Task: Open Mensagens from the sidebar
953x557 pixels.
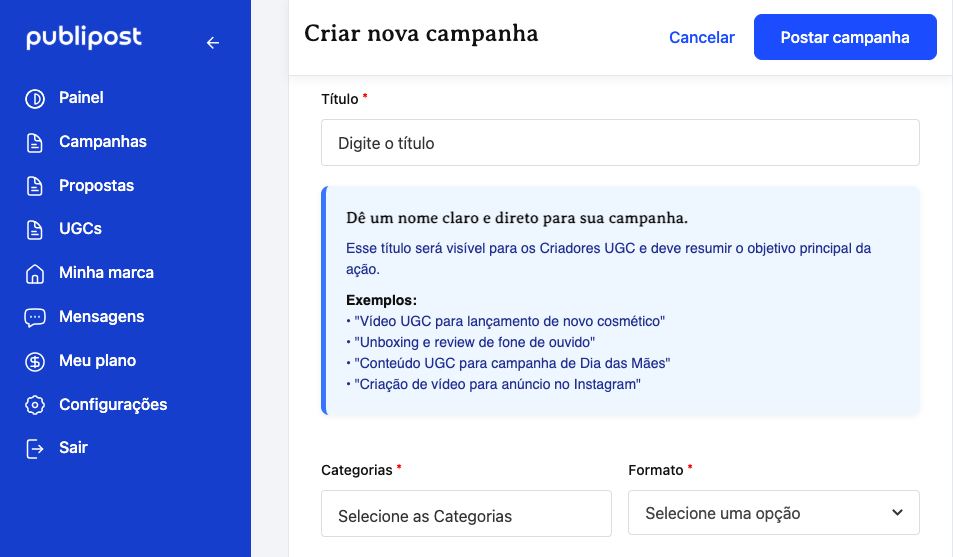Action: click(x=102, y=317)
